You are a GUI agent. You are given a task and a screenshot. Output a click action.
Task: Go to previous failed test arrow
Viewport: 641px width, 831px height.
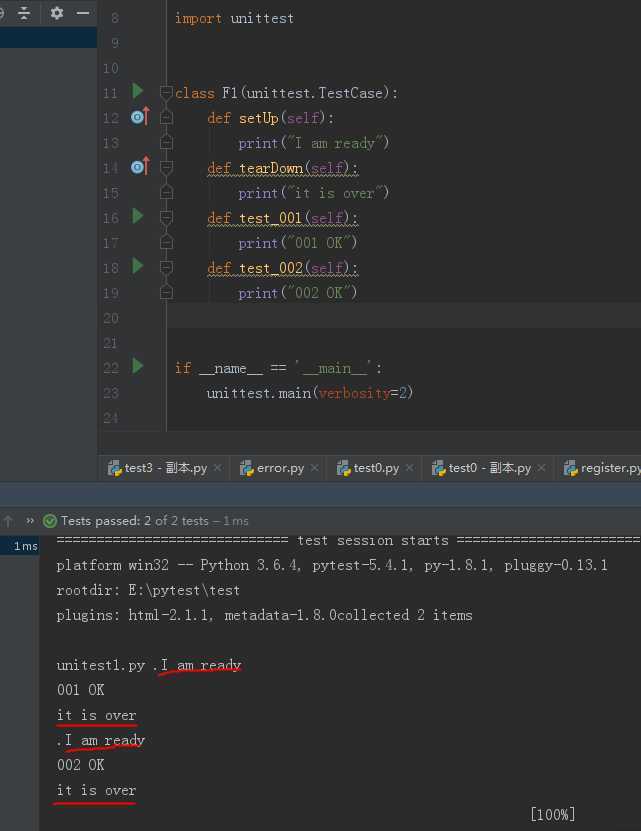(x=8, y=521)
